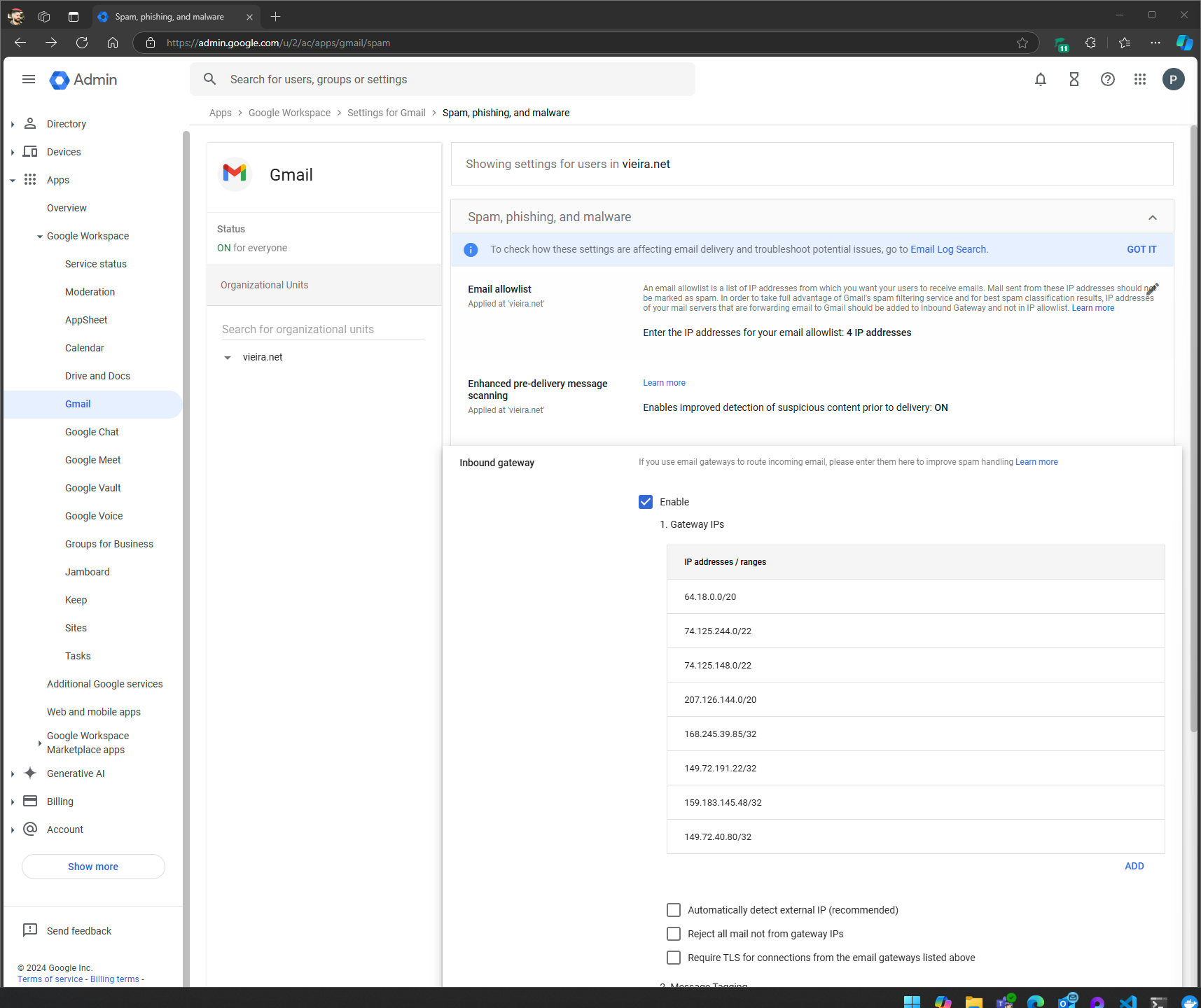Expand the Devices section
This screenshot has width=1201, height=1008.
pos(13,153)
